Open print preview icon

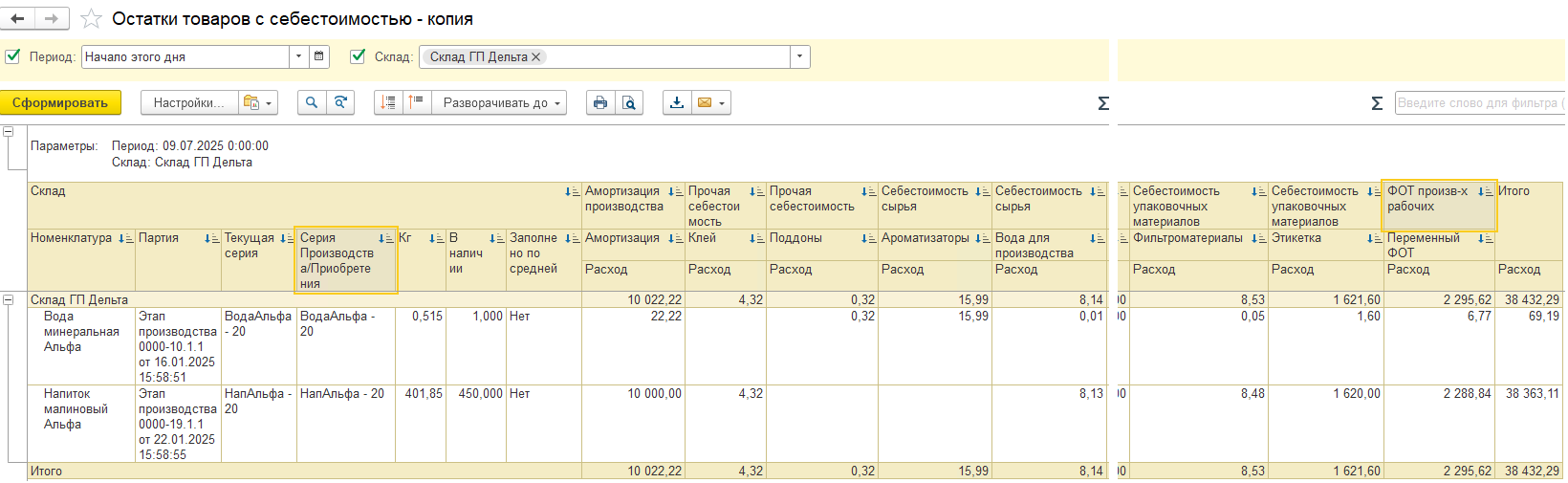point(628,102)
